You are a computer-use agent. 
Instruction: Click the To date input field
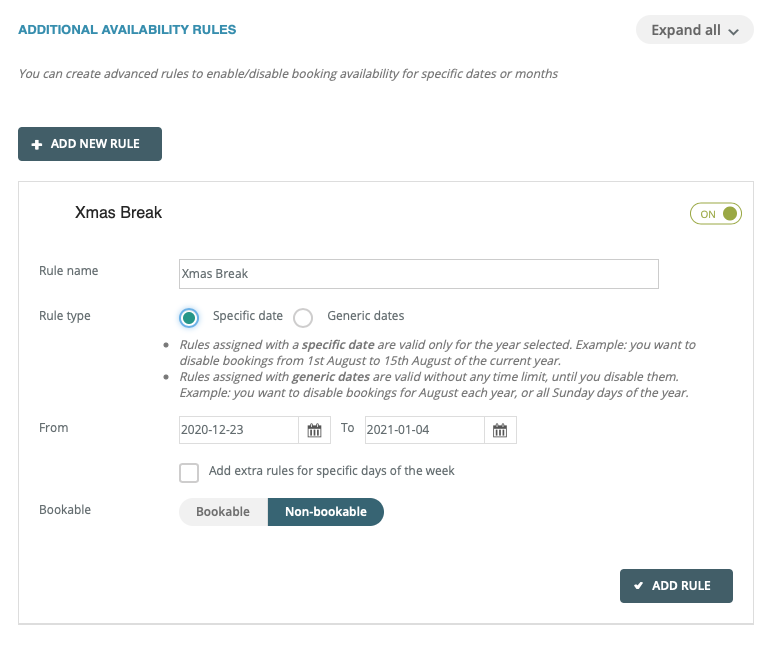[424, 430]
